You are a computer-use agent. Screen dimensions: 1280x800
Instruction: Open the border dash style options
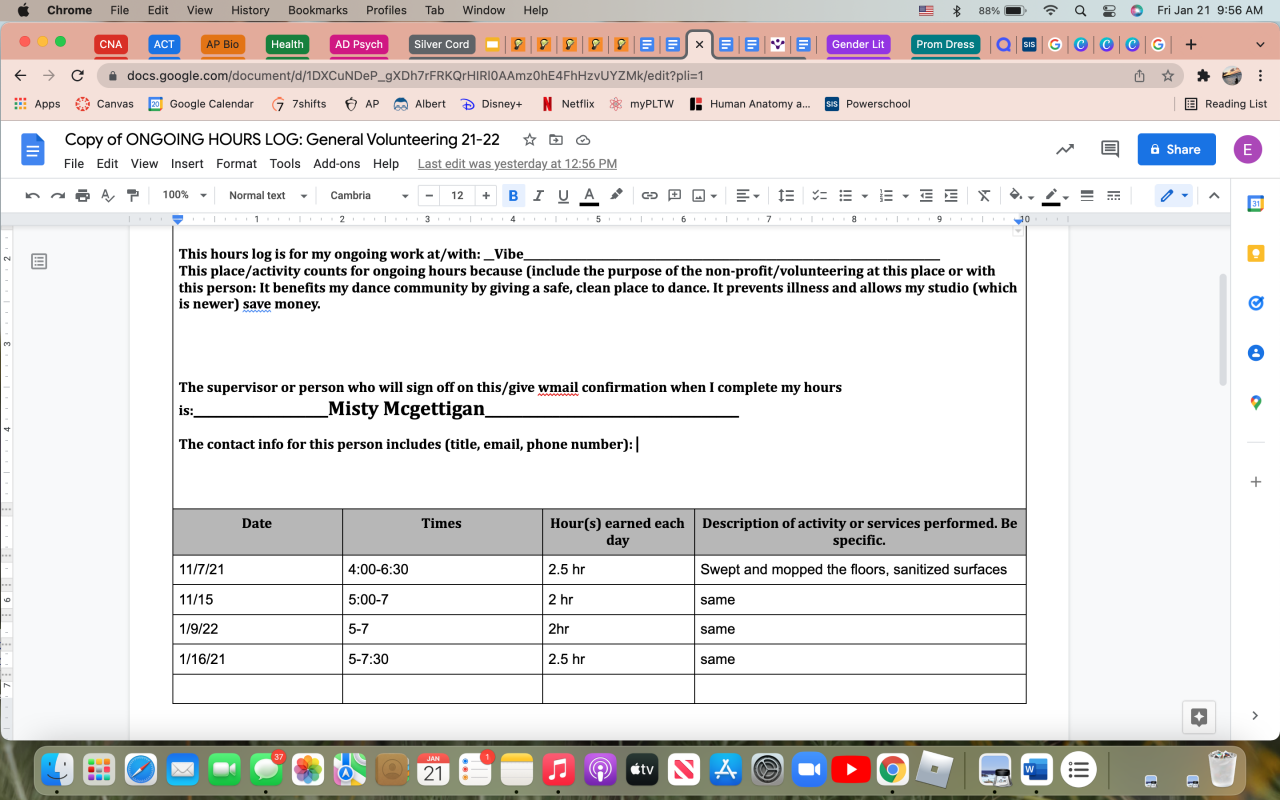click(x=1113, y=195)
